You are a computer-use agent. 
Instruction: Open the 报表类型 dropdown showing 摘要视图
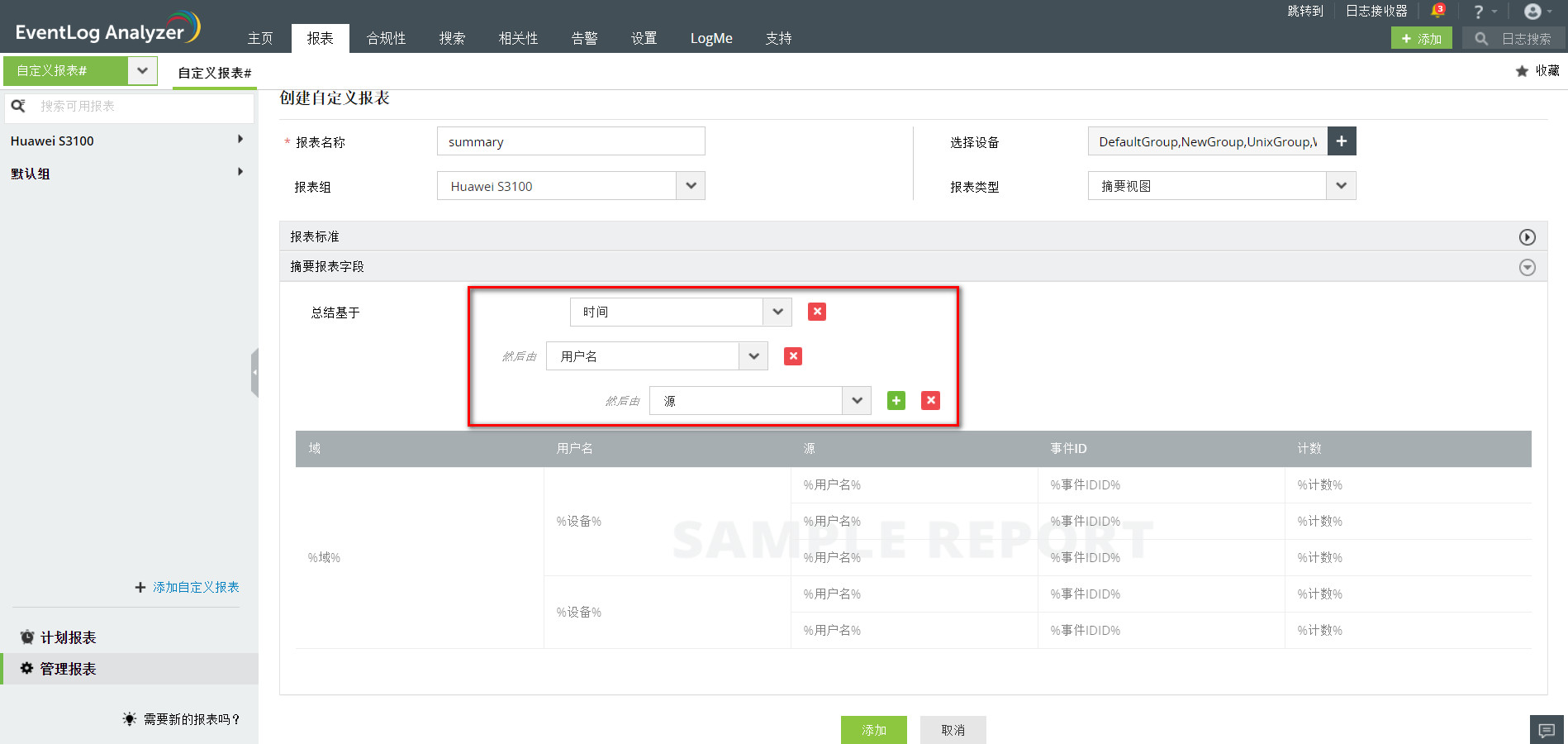[1341, 185]
